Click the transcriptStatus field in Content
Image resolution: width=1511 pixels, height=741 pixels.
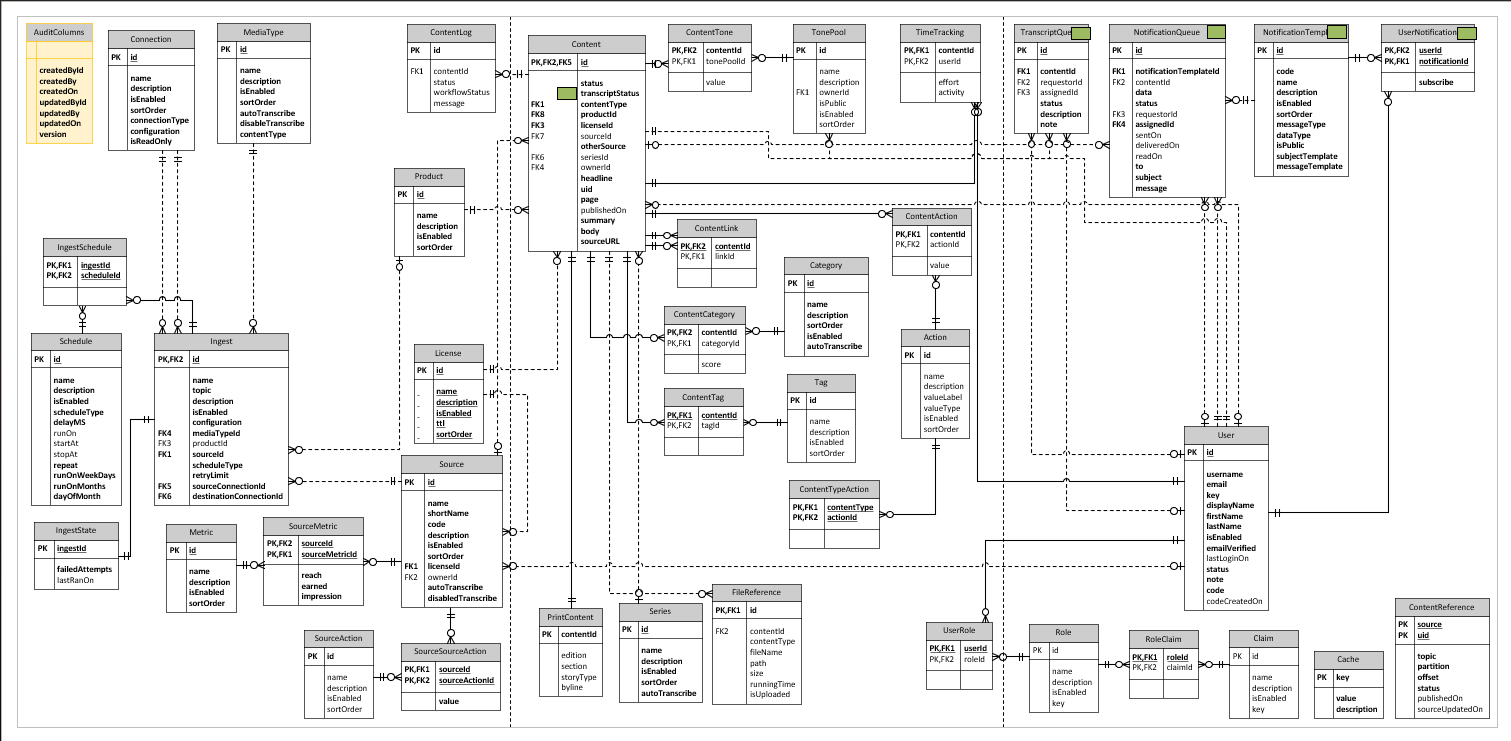tap(610, 93)
